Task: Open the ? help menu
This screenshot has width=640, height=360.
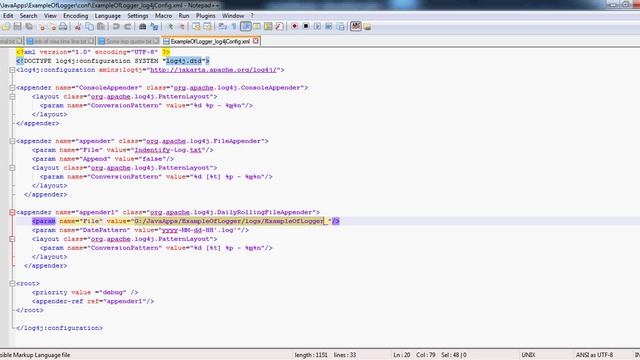Action: (x=252, y=16)
